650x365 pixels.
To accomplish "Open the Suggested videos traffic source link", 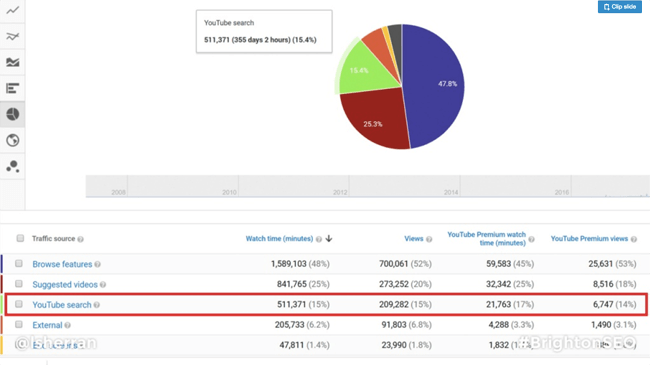I will pos(65,285).
